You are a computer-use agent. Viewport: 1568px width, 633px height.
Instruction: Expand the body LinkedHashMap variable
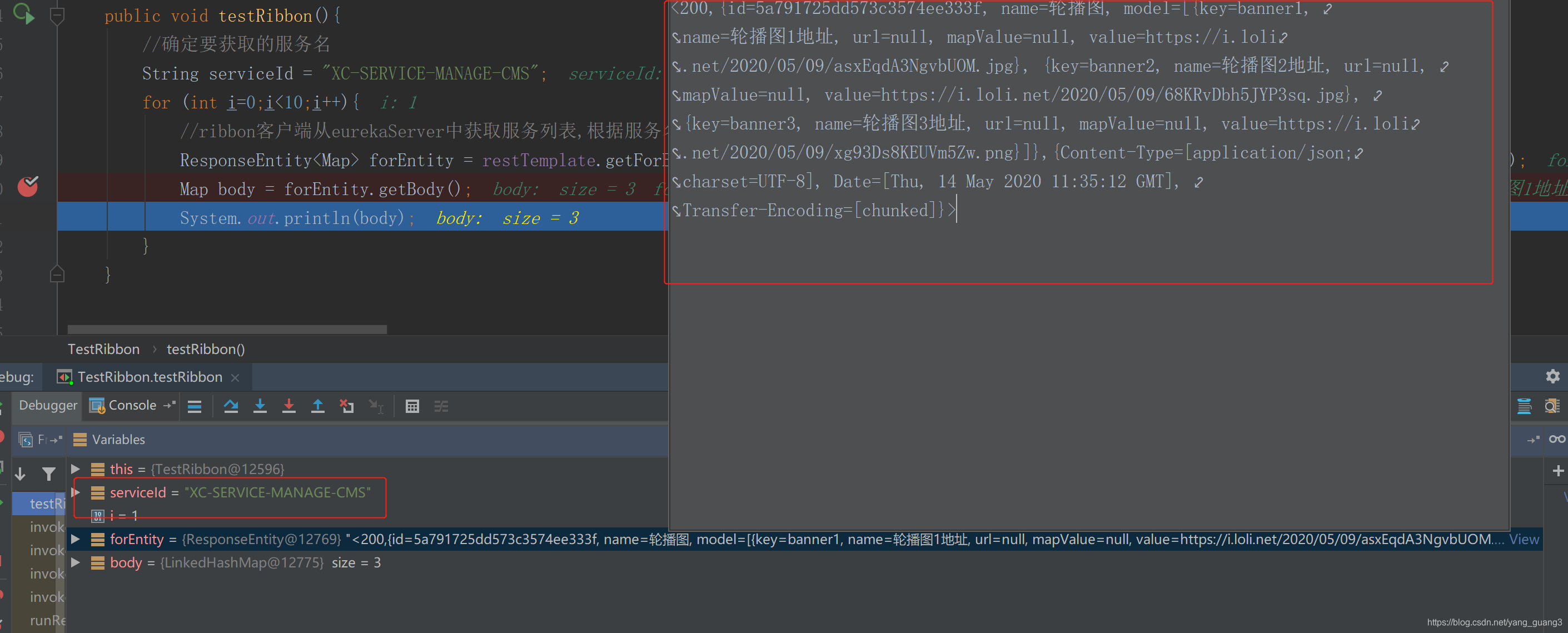click(x=76, y=563)
